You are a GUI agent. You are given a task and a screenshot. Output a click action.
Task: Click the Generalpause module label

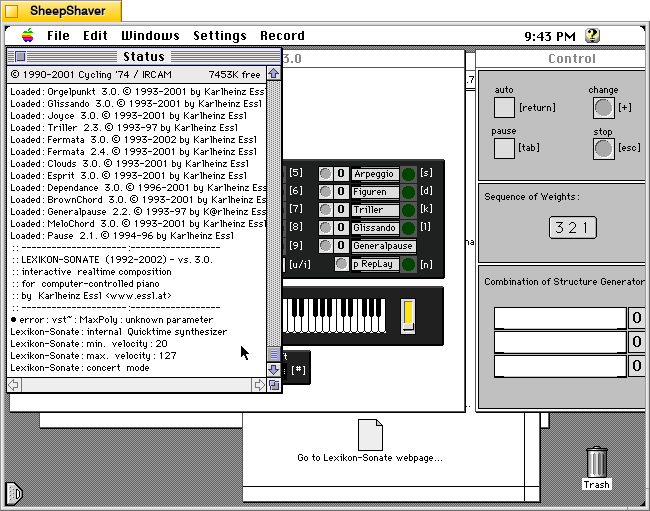pyautogui.click(x=383, y=246)
